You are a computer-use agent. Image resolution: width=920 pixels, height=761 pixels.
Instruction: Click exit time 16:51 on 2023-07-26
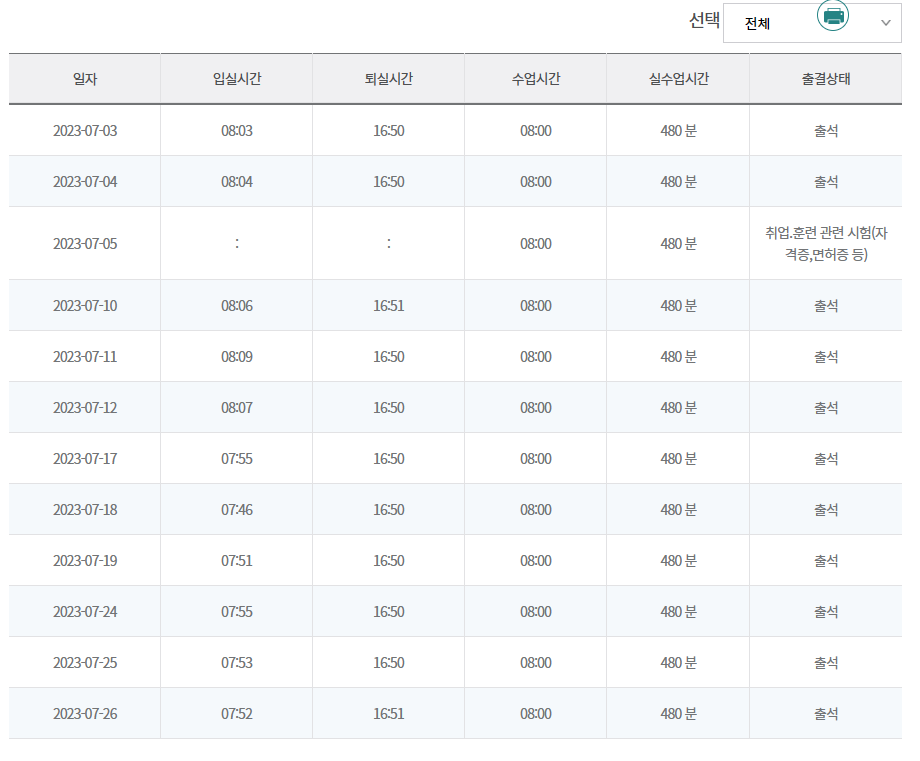coord(388,713)
